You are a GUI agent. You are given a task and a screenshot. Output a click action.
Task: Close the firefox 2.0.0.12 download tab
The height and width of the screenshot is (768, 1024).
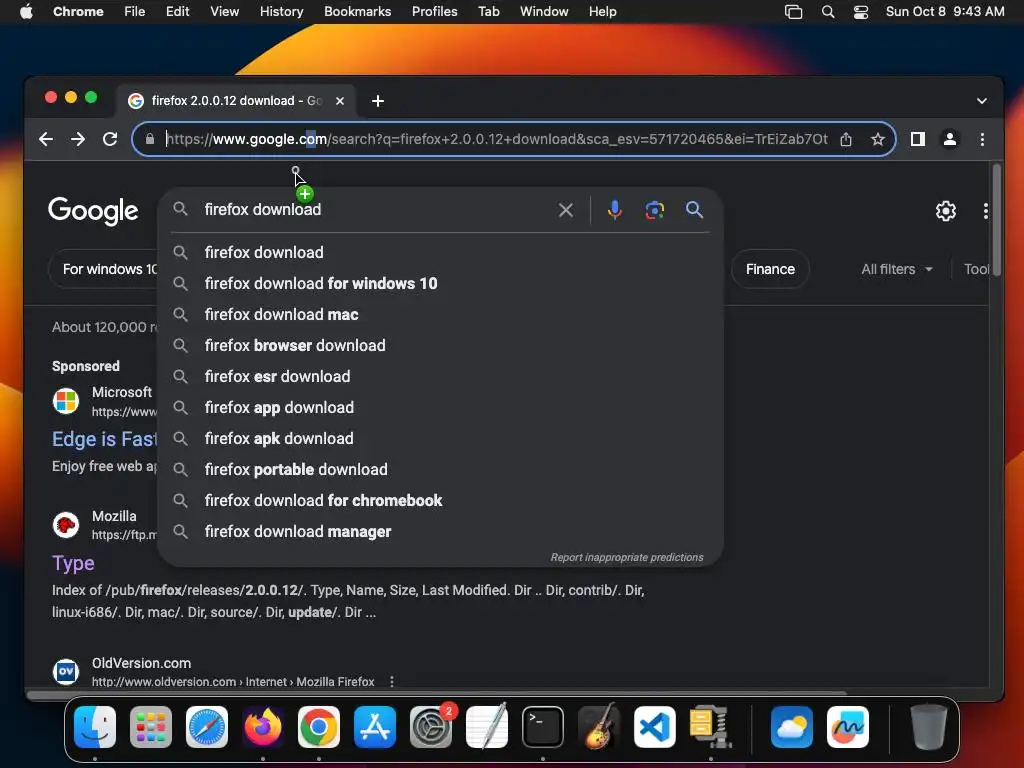(x=340, y=101)
